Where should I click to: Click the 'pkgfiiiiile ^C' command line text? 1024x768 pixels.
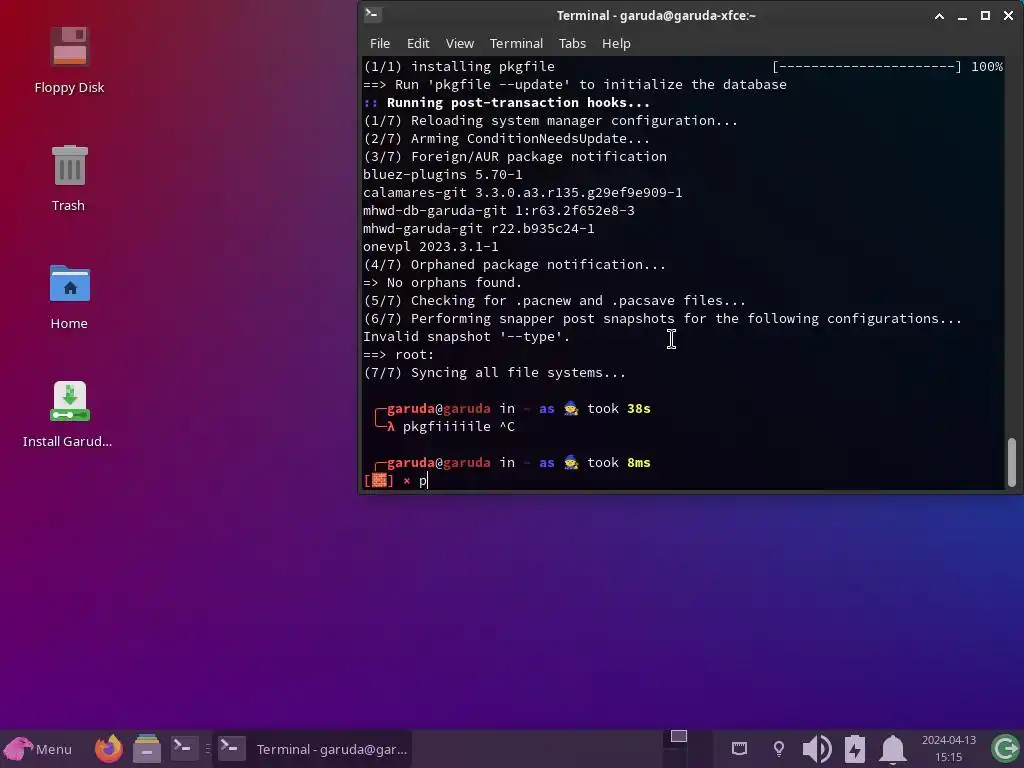[x=458, y=426]
